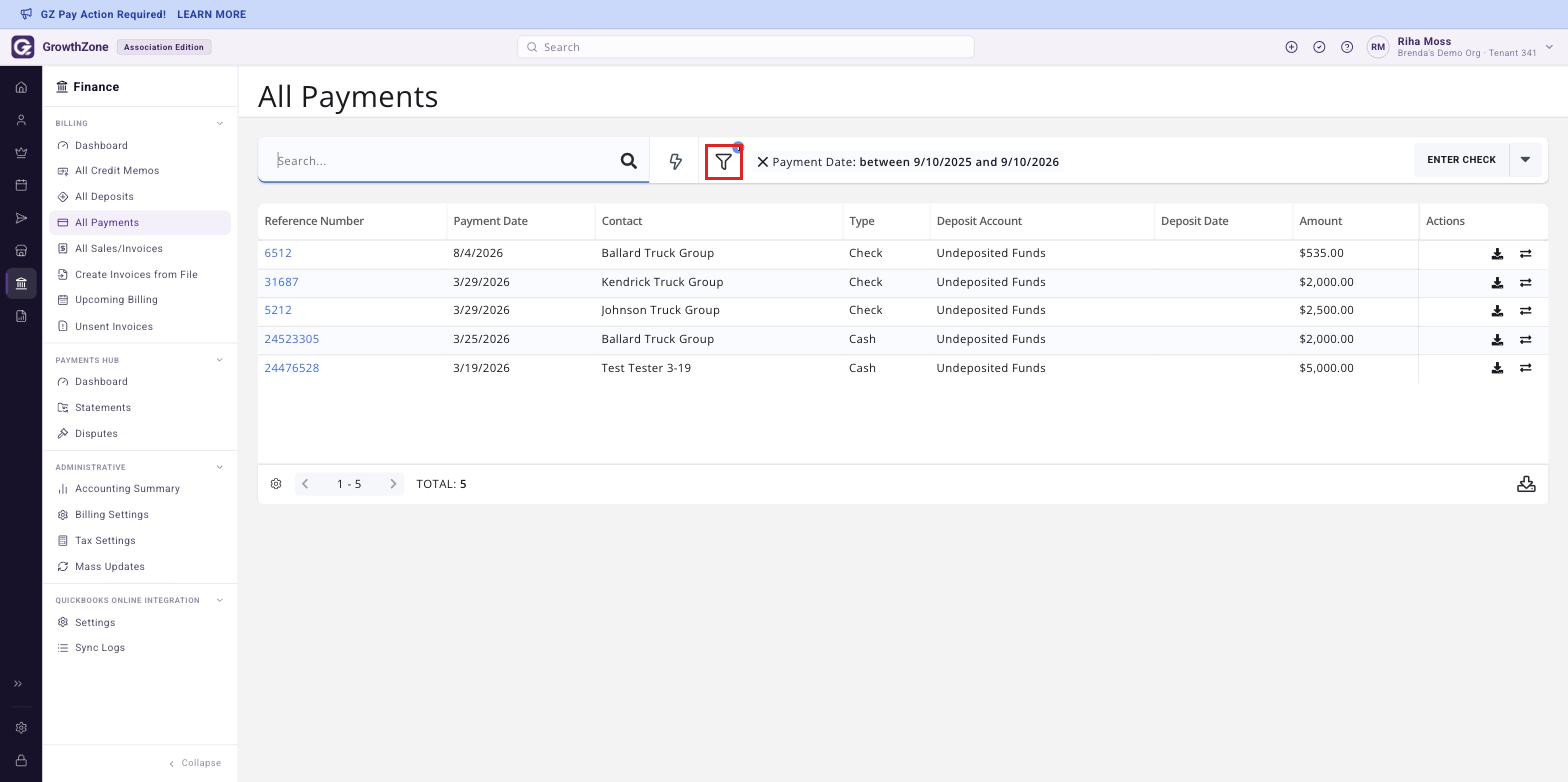
Task: Open the tasks checkmark icon in header
Action: point(1319,47)
